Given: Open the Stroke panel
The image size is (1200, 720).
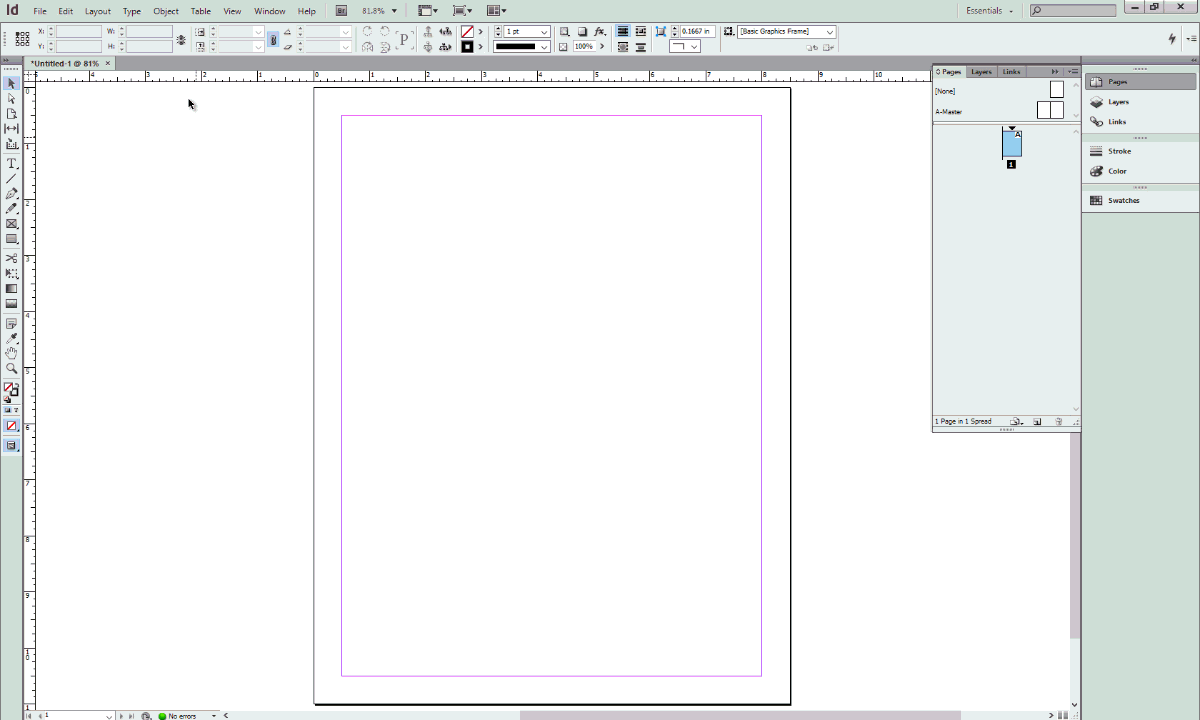Looking at the screenshot, I should tap(1119, 151).
